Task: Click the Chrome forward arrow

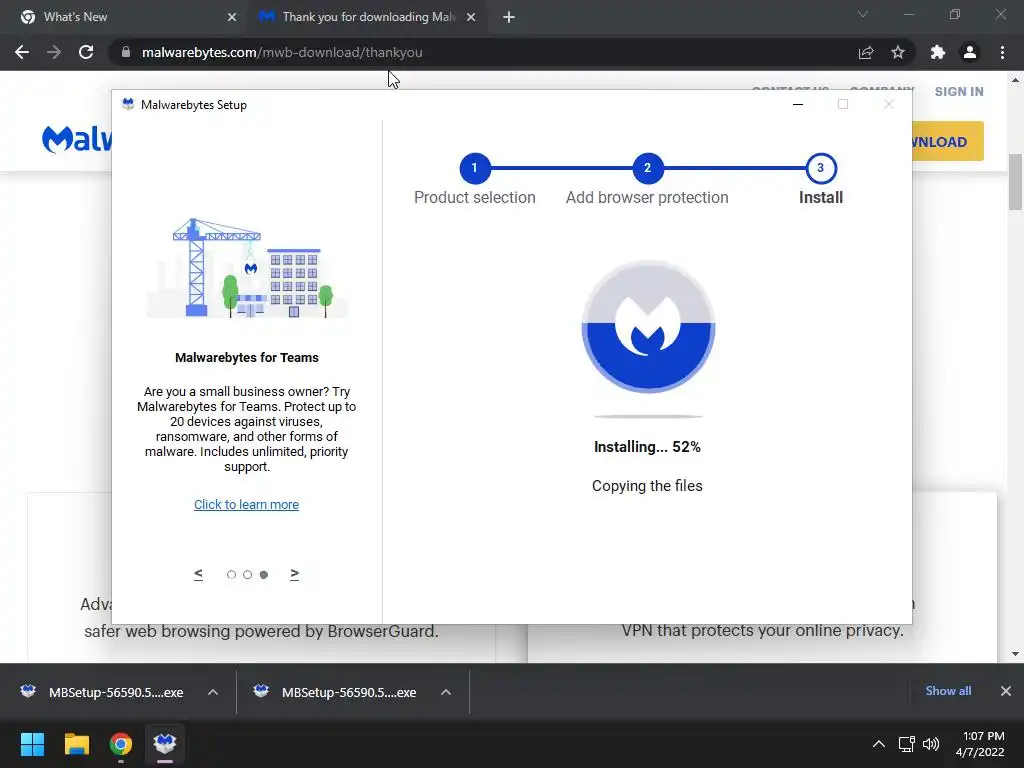Action: 54,52
